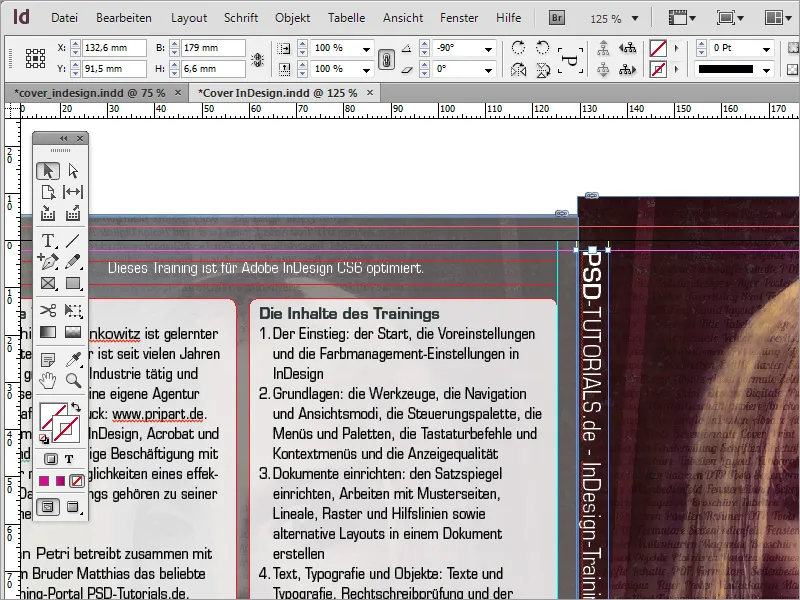Swap fill and stroke colors
800x600 pixels.
coord(76,407)
